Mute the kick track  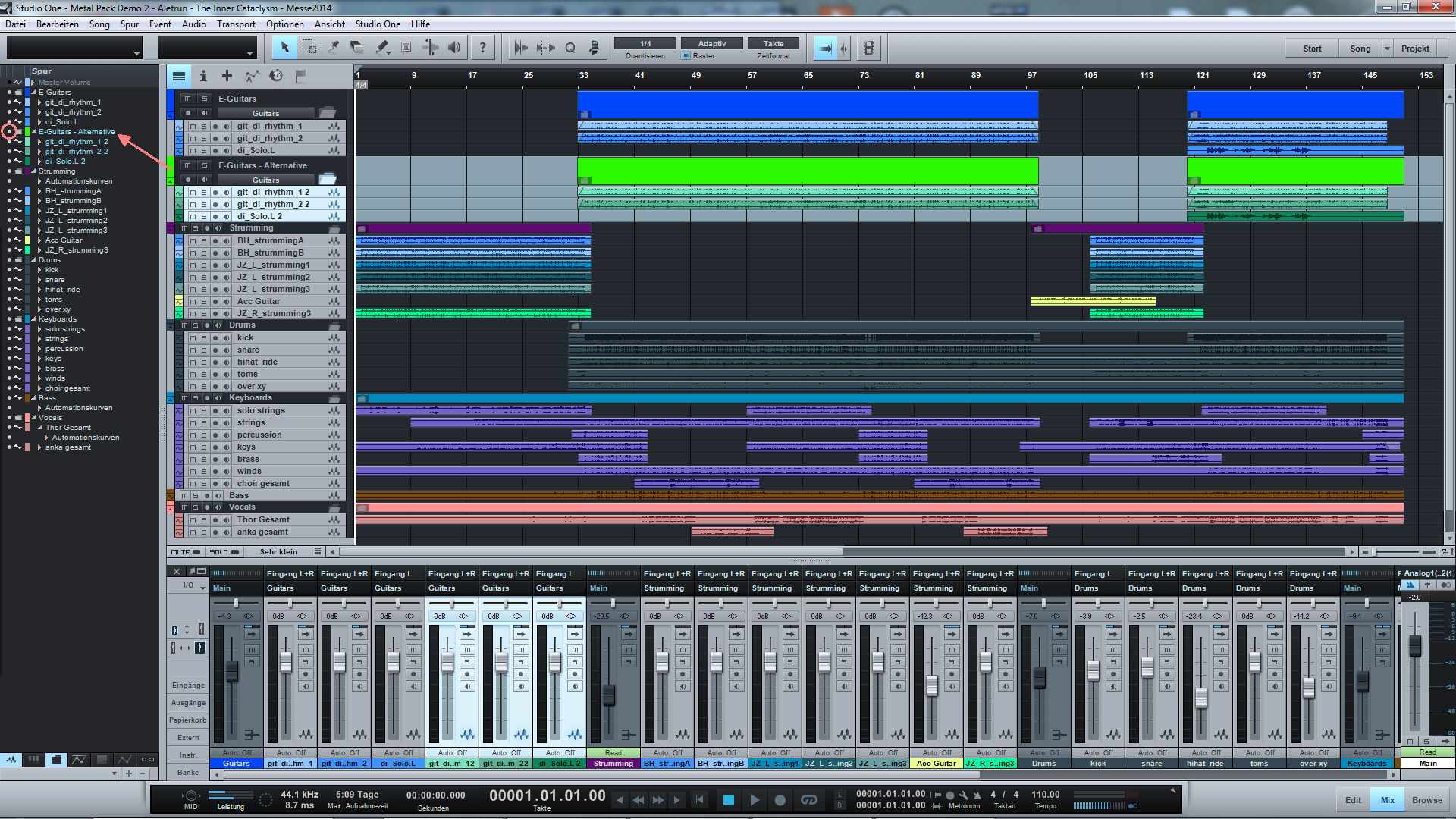[193, 338]
